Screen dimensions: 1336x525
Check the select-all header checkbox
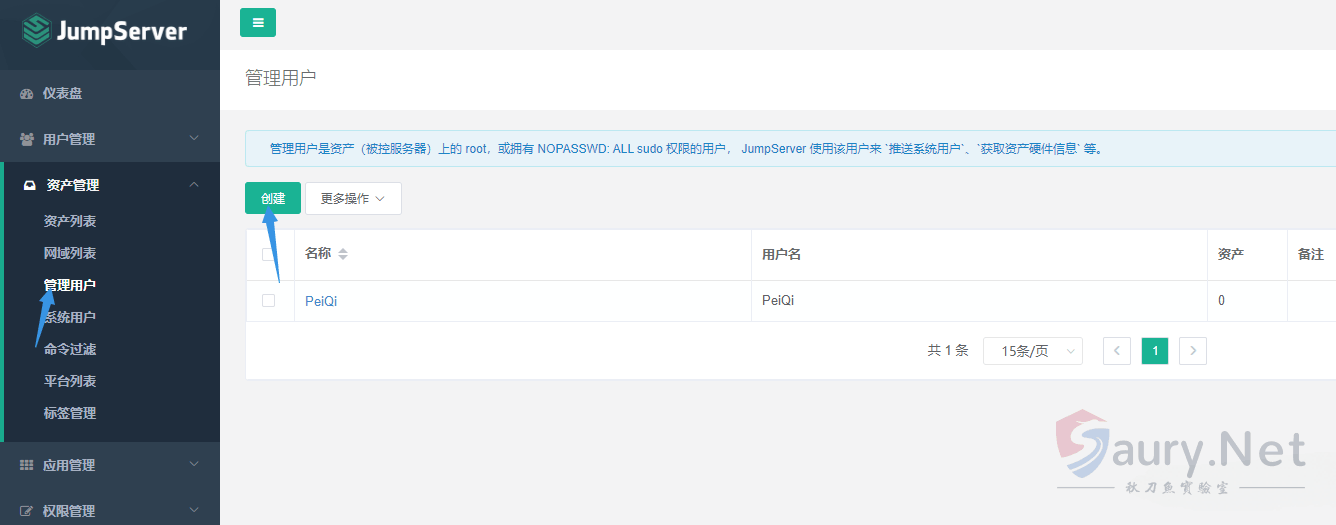click(268, 254)
